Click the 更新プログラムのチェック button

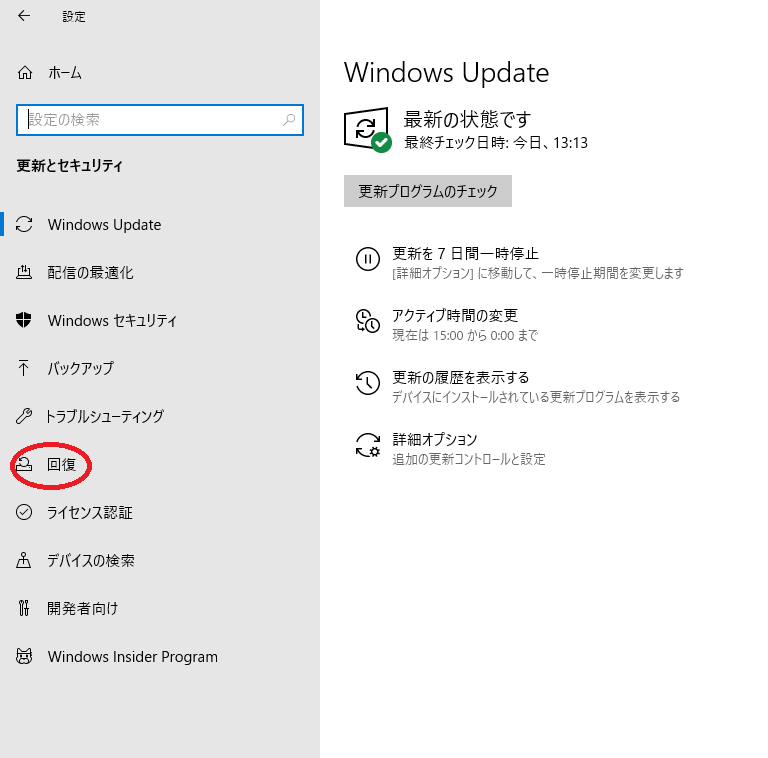click(428, 191)
